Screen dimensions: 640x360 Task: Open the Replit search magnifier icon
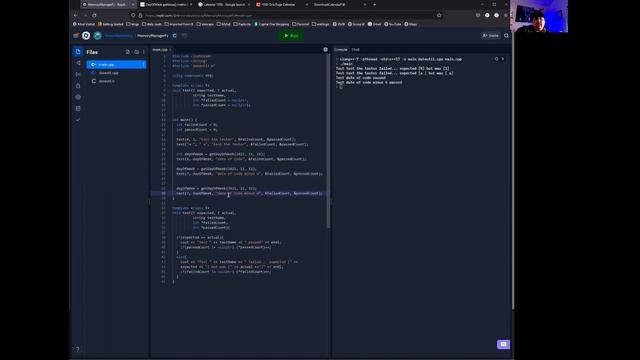pyautogui.click(x=507, y=36)
